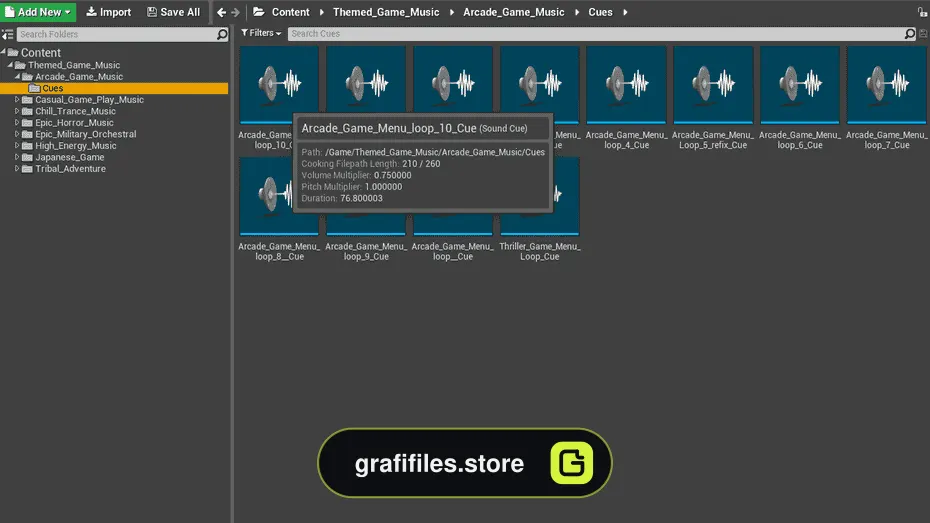Image resolution: width=930 pixels, height=523 pixels.
Task: Go back with the left arrow
Action: coord(221,12)
